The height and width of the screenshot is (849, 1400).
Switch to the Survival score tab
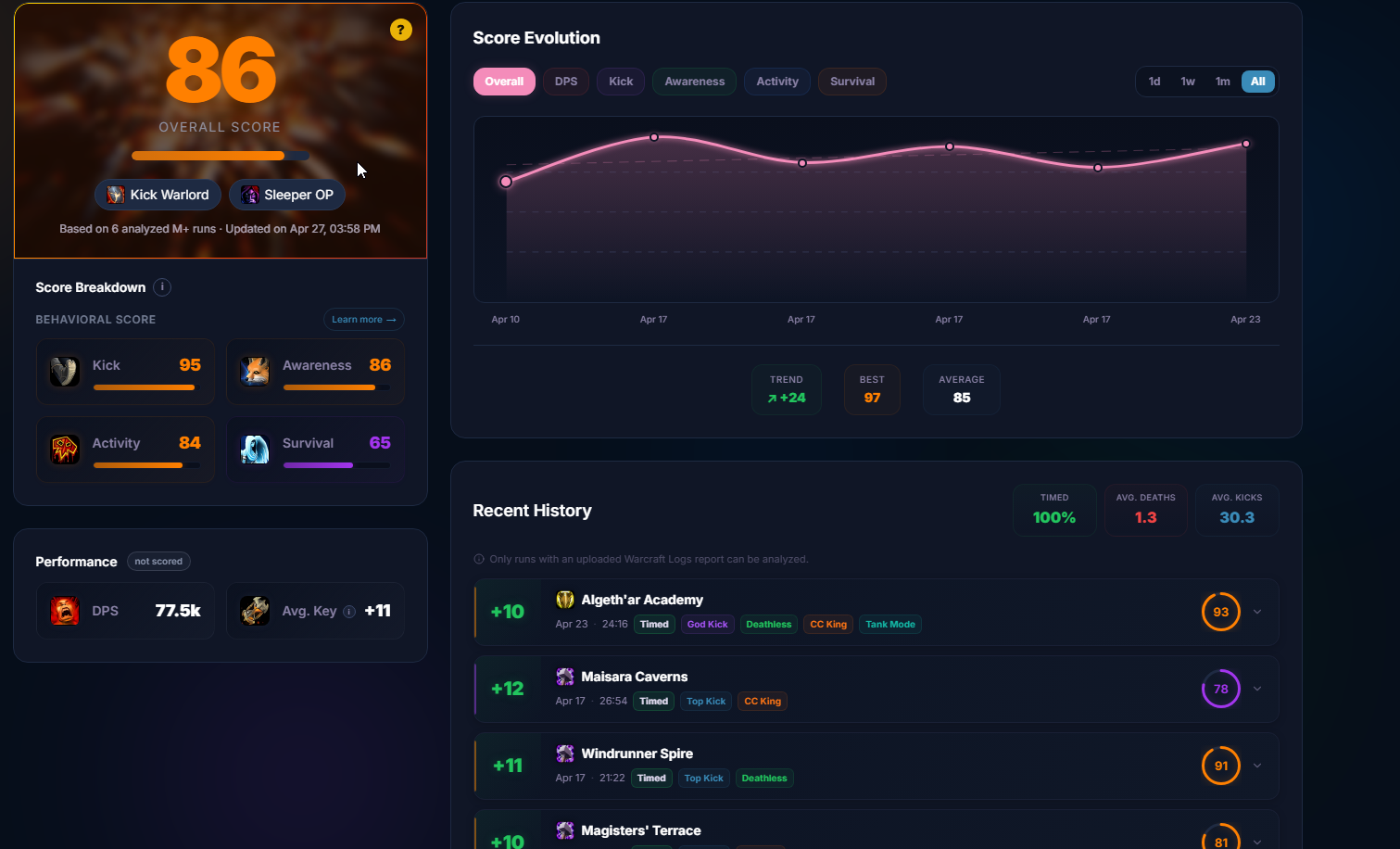pyautogui.click(x=852, y=82)
